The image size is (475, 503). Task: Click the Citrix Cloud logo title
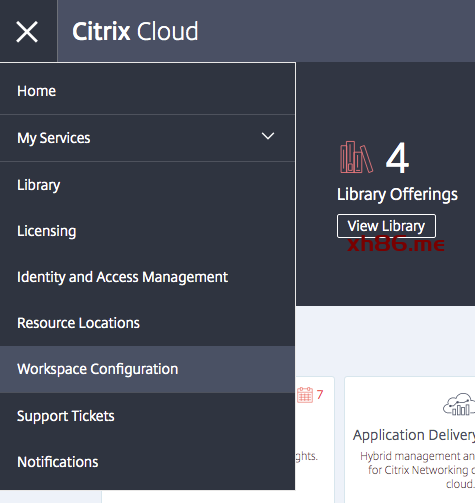point(135,31)
